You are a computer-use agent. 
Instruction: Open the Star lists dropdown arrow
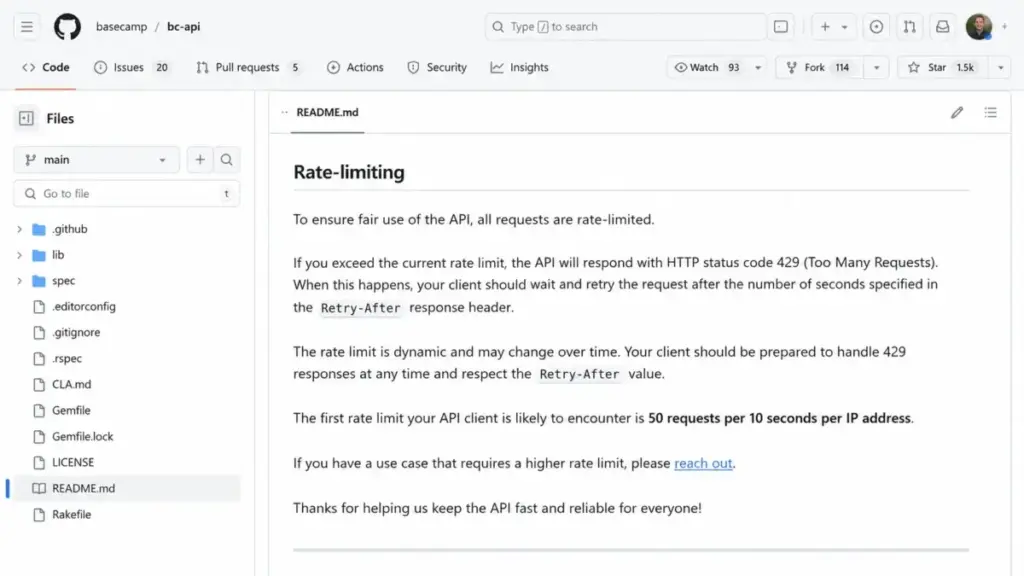pos(1000,67)
